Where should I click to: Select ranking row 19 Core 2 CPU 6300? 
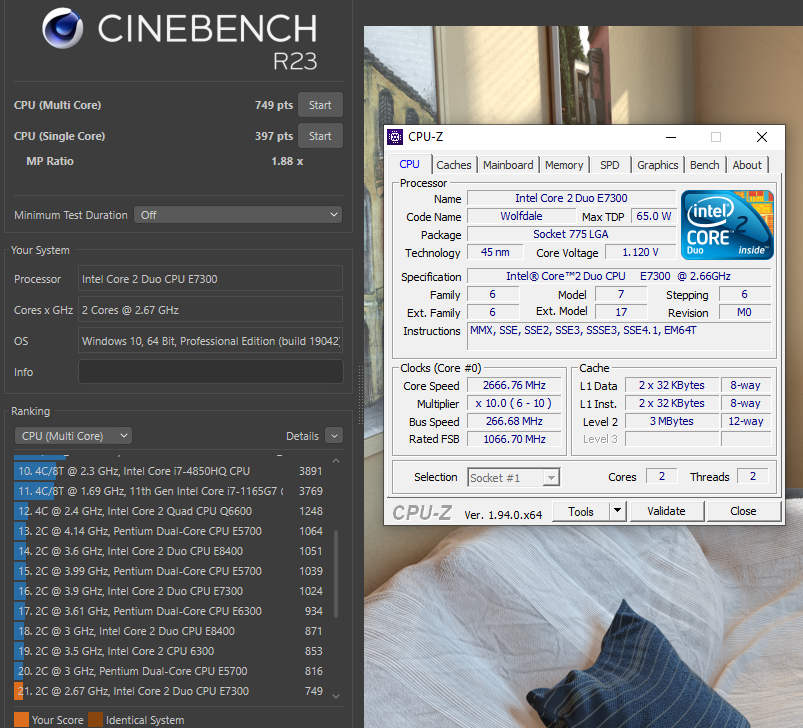tap(171, 651)
